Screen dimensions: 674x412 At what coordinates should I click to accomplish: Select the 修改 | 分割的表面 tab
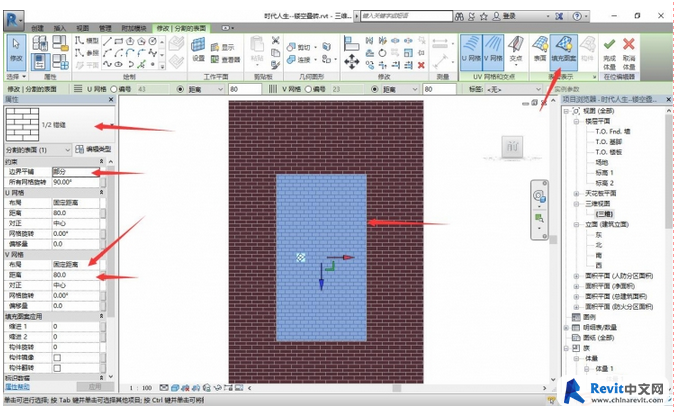181,28
